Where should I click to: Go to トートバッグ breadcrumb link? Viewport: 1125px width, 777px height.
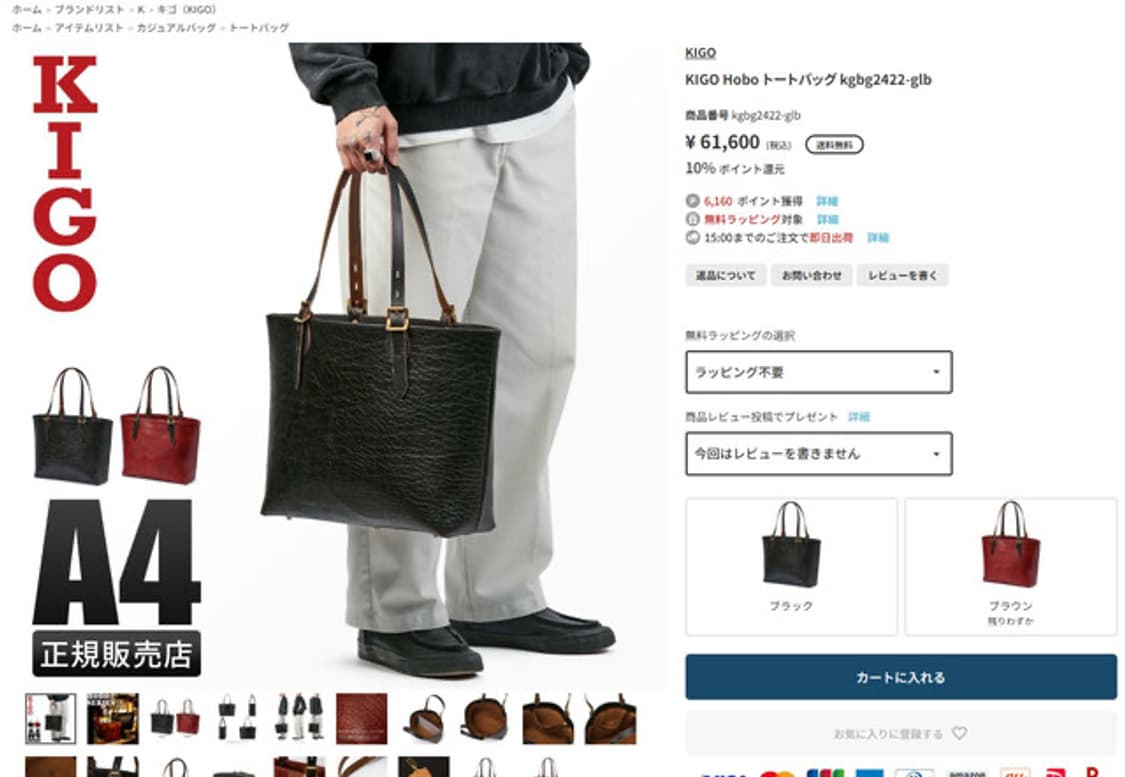click(259, 27)
